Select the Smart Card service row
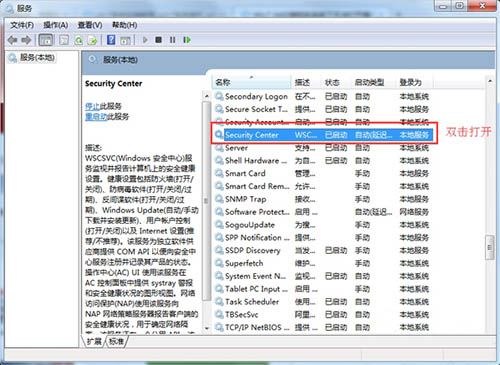 (x=323, y=173)
